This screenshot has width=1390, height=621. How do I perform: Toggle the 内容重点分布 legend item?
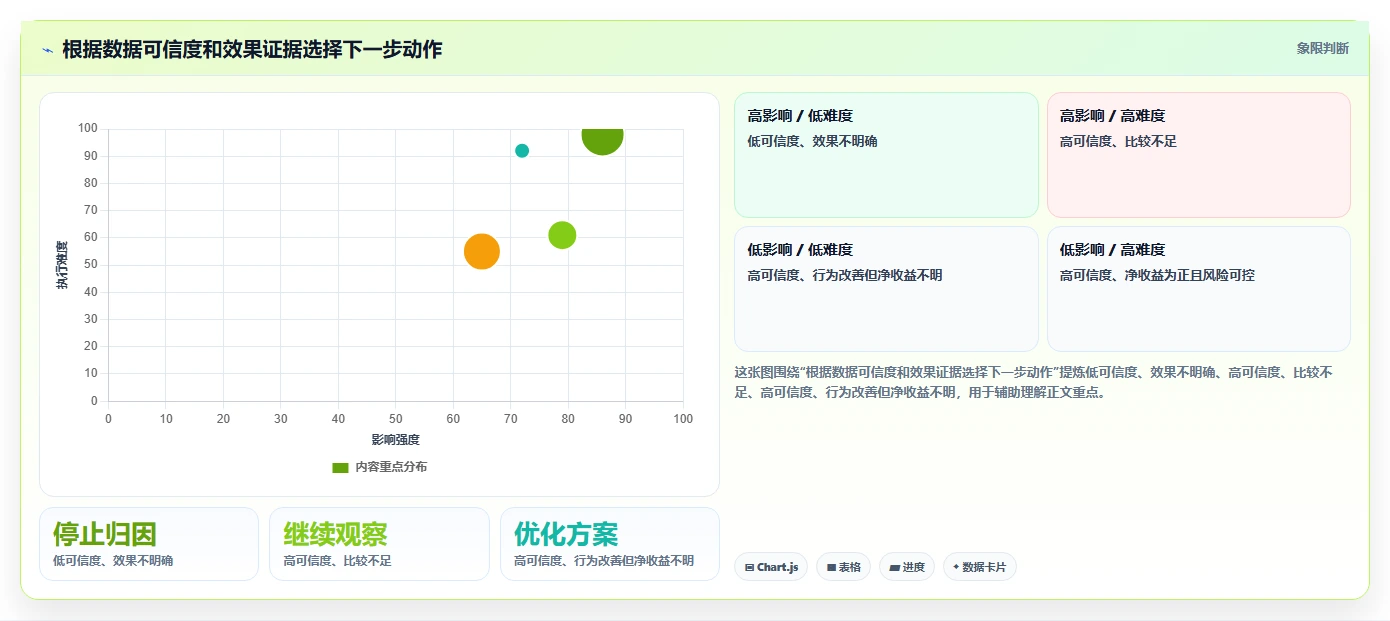coord(380,467)
